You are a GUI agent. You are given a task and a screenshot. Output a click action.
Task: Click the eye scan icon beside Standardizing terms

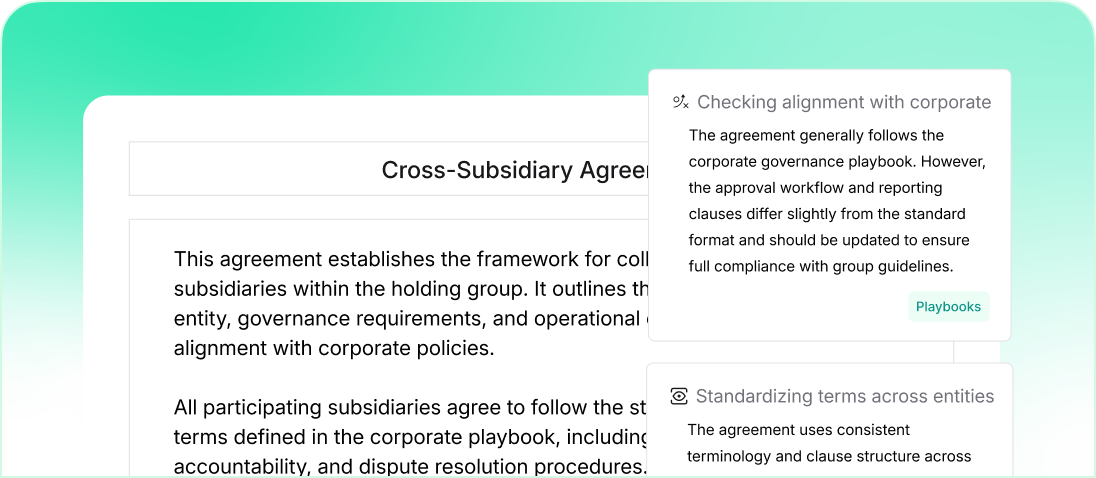point(679,396)
